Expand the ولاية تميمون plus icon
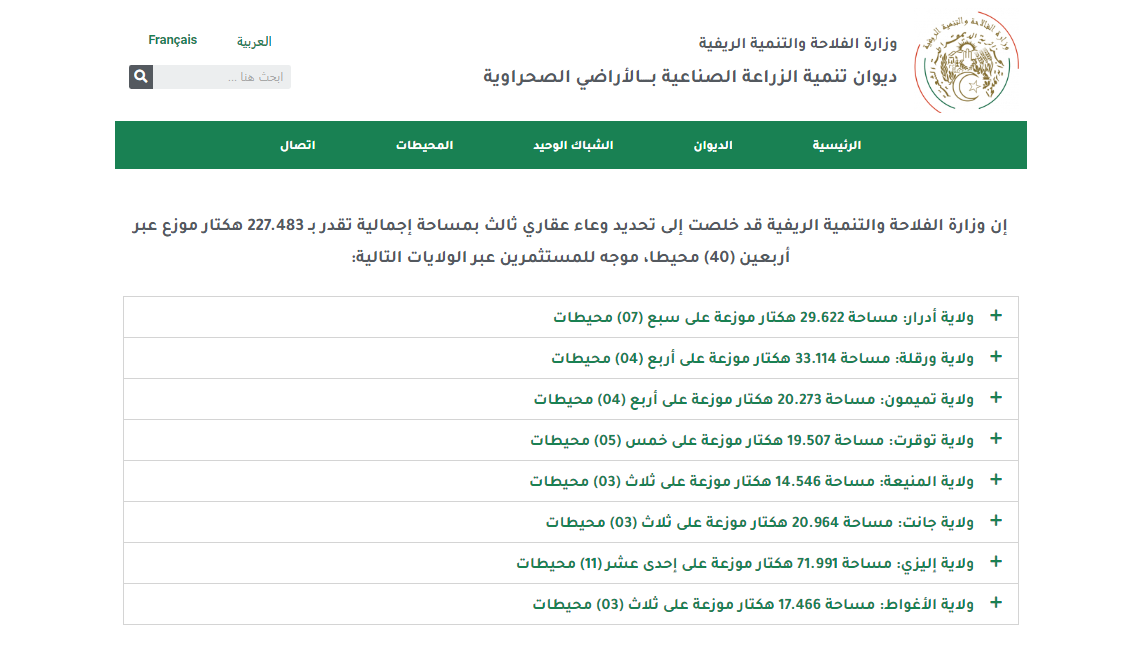The height and width of the screenshot is (653, 1148). tap(995, 398)
